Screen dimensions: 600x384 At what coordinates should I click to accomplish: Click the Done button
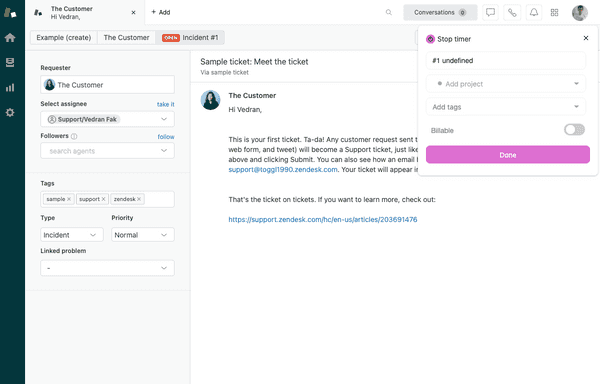coord(508,155)
